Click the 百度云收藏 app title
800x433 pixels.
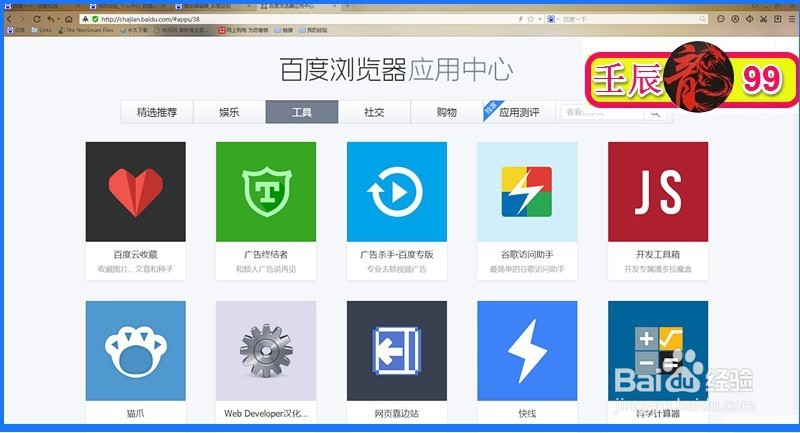pos(135,254)
